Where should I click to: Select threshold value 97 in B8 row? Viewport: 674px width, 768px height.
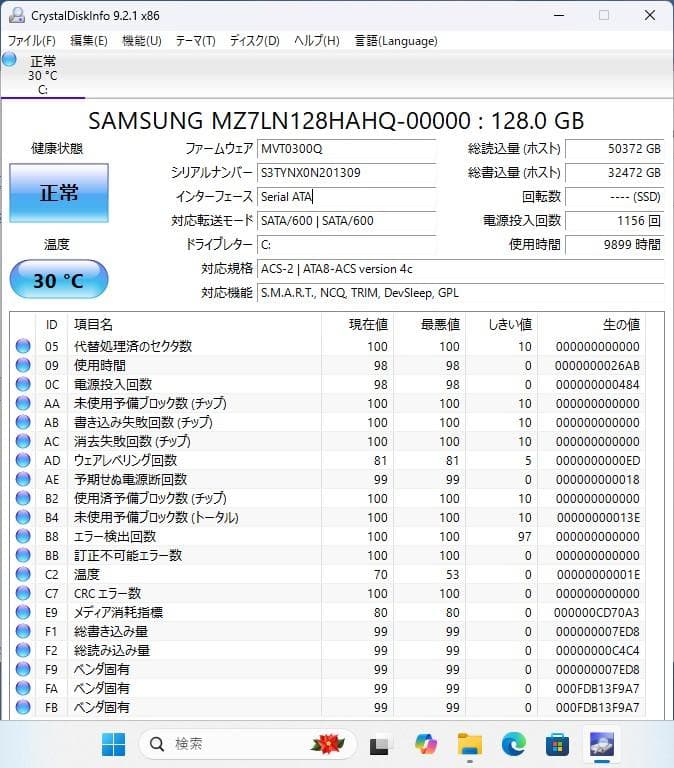(525, 536)
